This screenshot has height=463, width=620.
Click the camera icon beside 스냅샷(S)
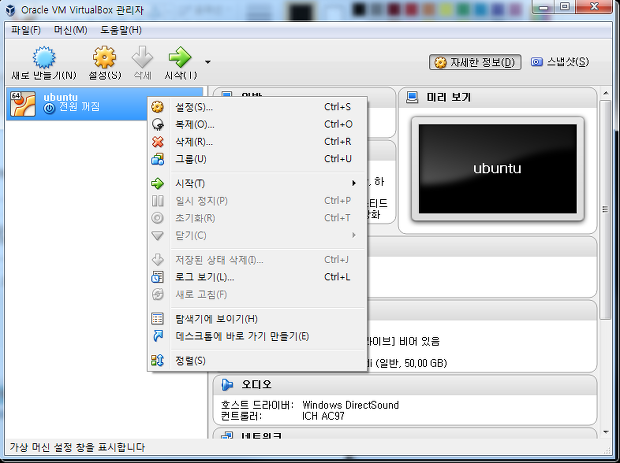537,62
